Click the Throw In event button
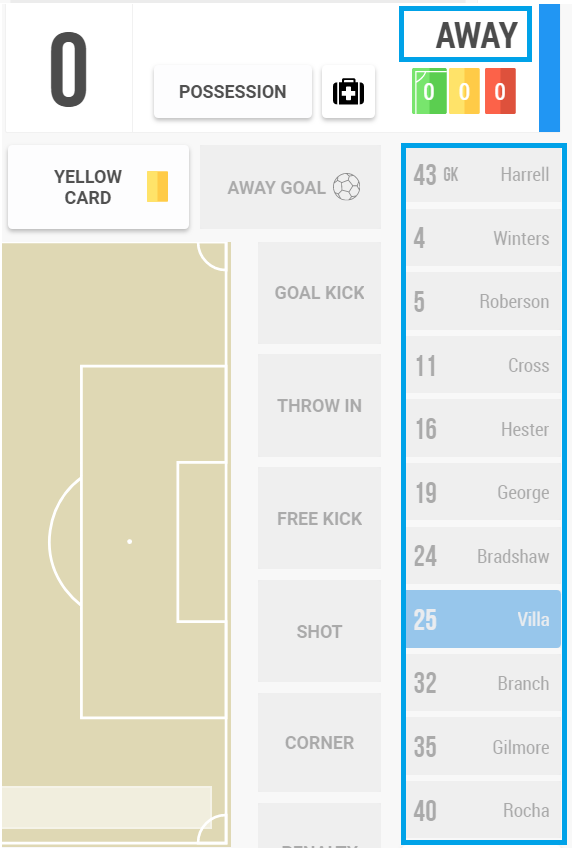This screenshot has width=572, height=848. click(320, 406)
